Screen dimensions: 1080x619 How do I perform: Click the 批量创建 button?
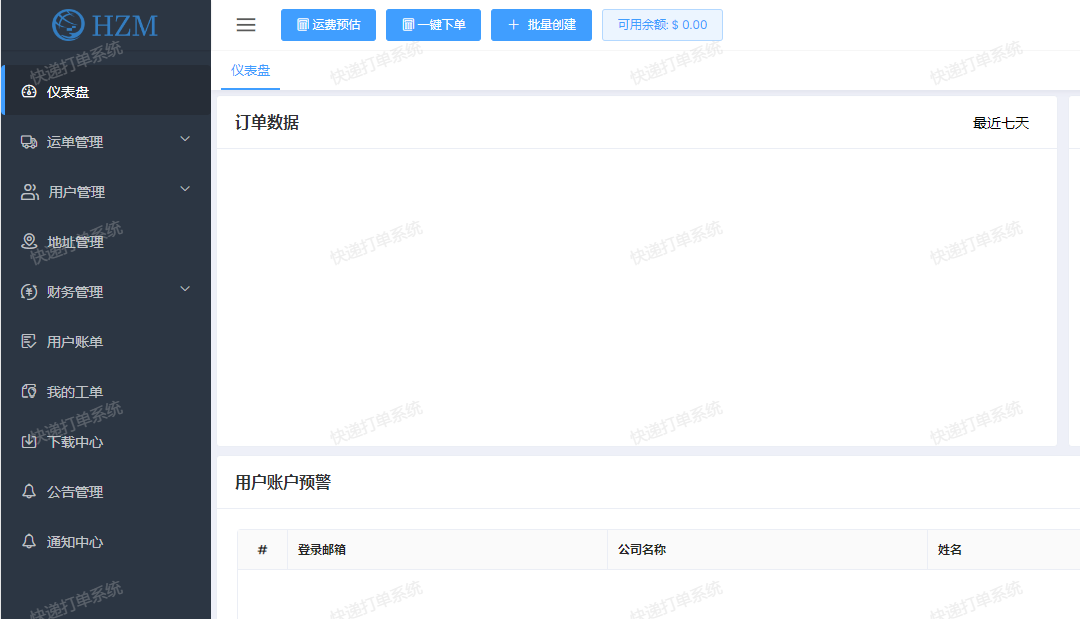pyautogui.click(x=541, y=25)
